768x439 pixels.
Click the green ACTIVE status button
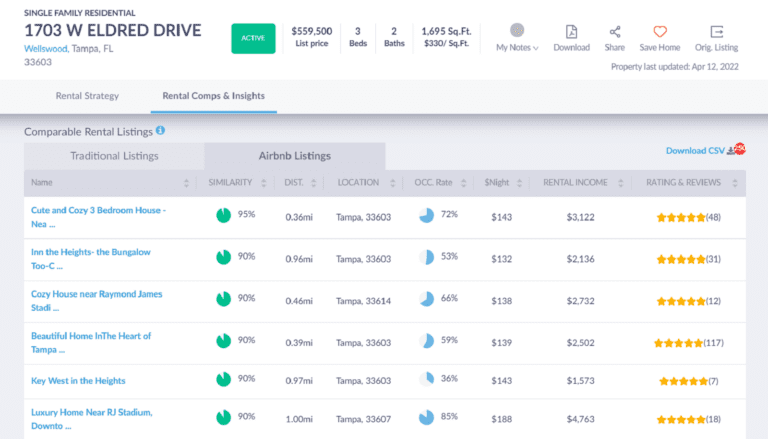(253, 38)
